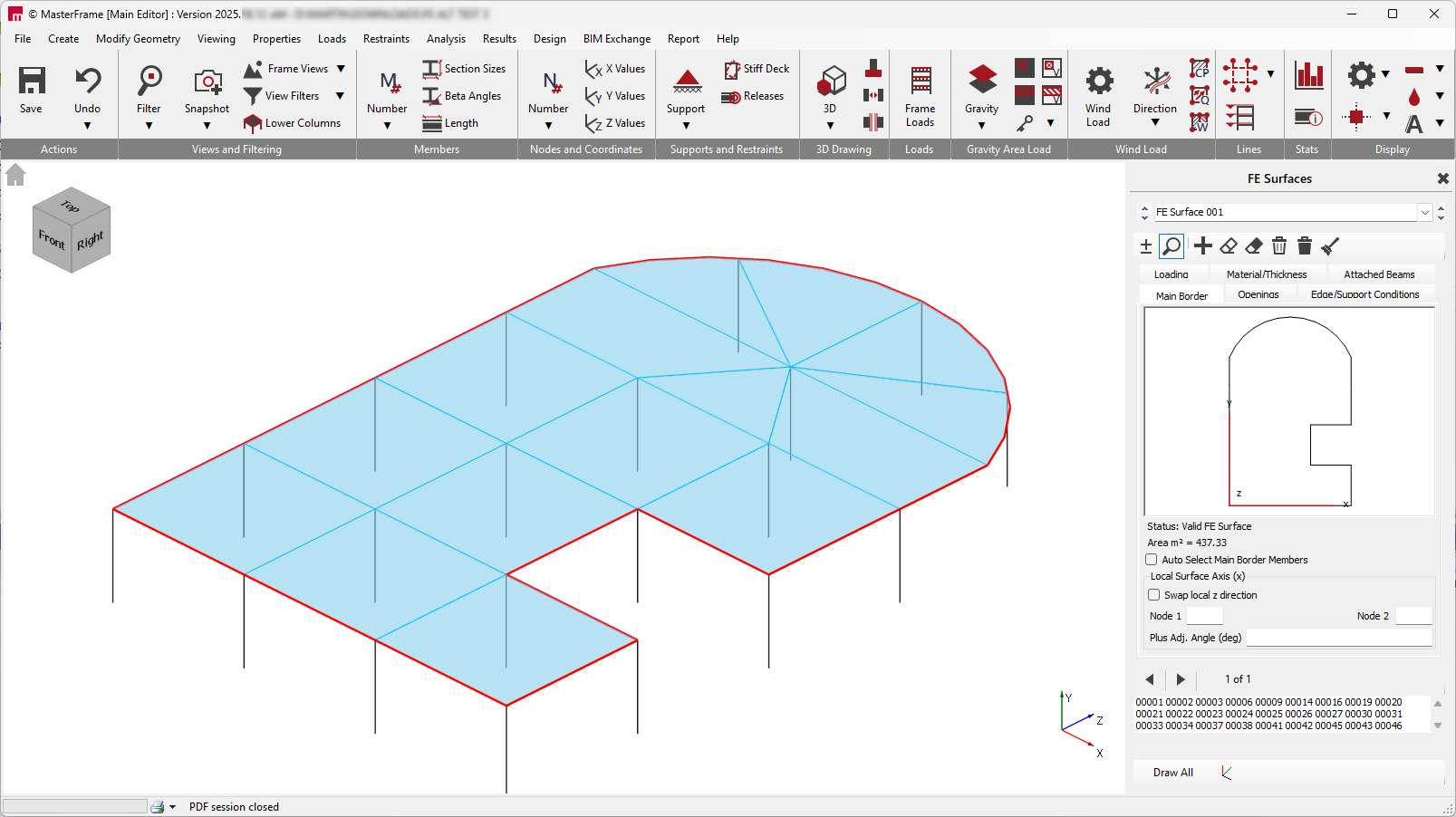Image resolution: width=1456 pixels, height=817 pixels.
Task: Click the plus icon to add FE surface
Action: pyautogui.click(x=1203, y=245)
